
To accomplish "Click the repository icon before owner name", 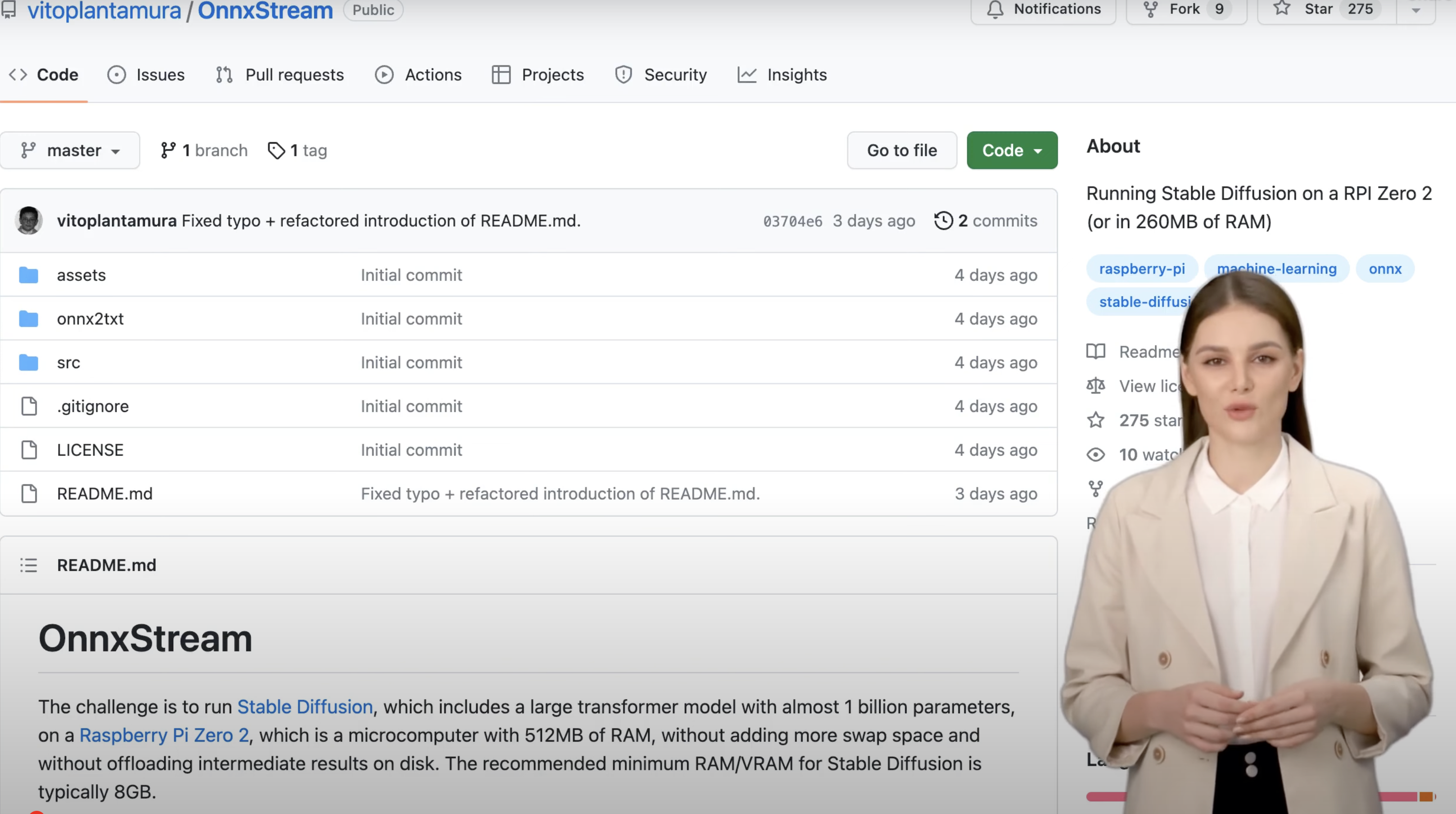I will coord(9,9).
